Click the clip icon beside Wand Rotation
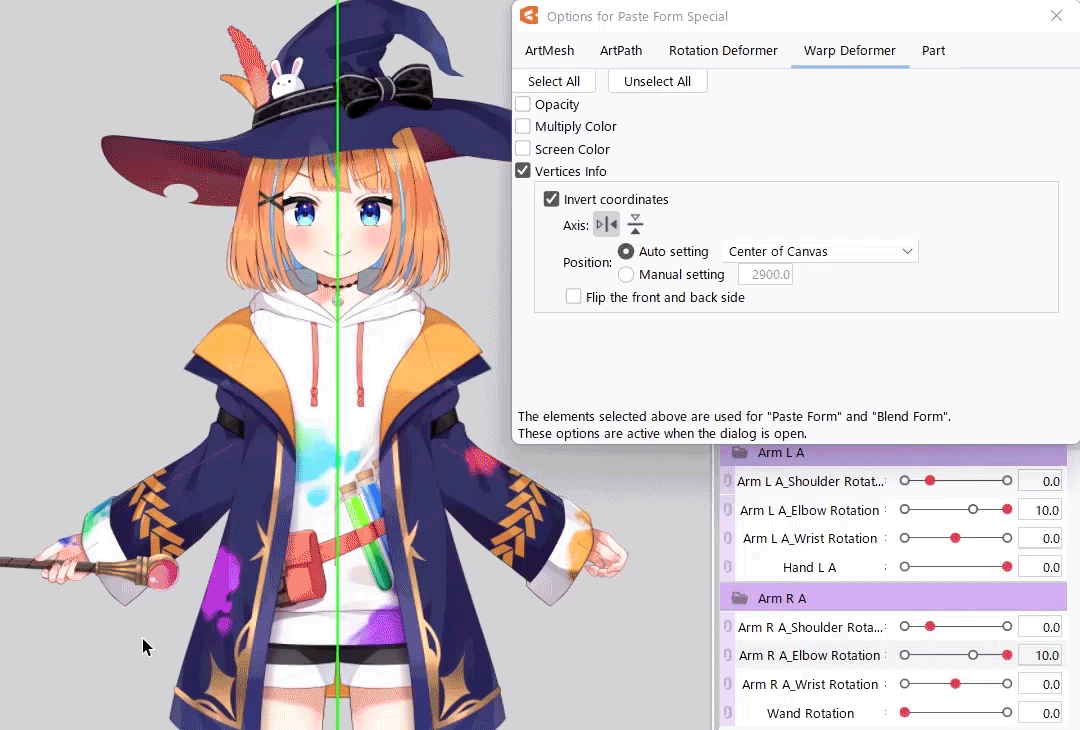Image resolution: width=1080 pixels, height=730 pixels. click(x=728, y=713)
